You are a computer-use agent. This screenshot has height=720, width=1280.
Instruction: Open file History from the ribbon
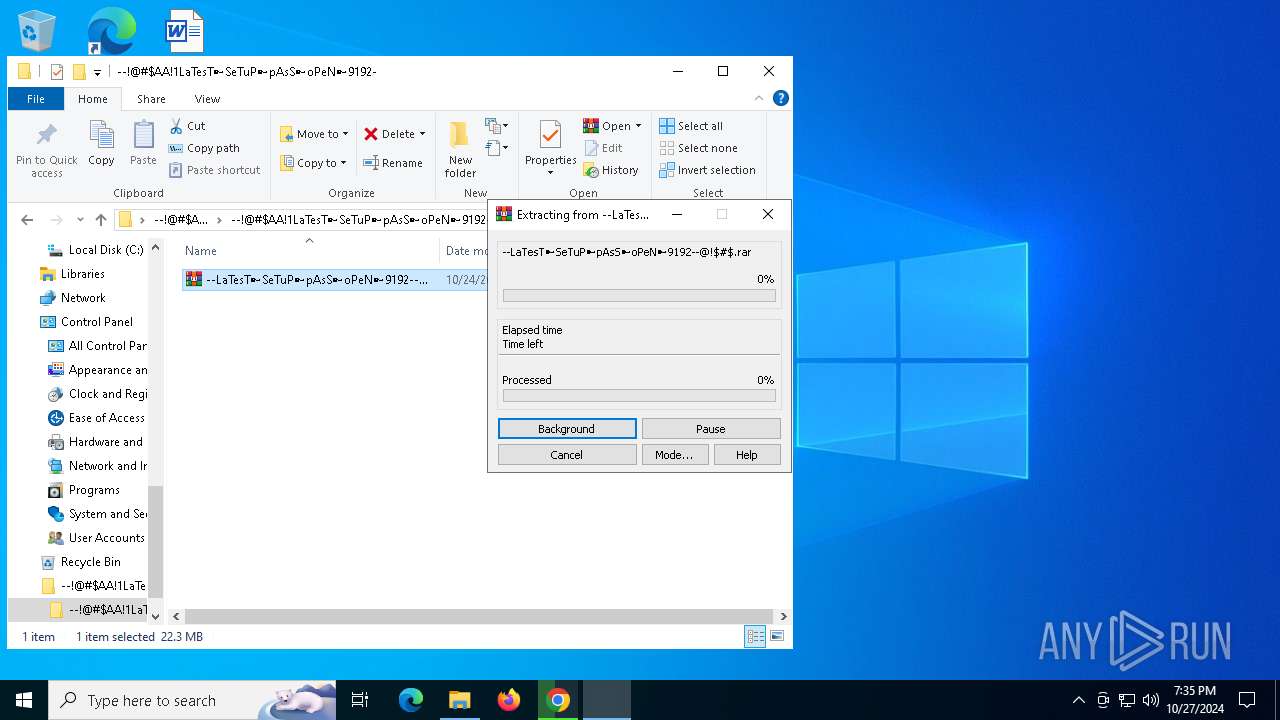coord(611,170)
